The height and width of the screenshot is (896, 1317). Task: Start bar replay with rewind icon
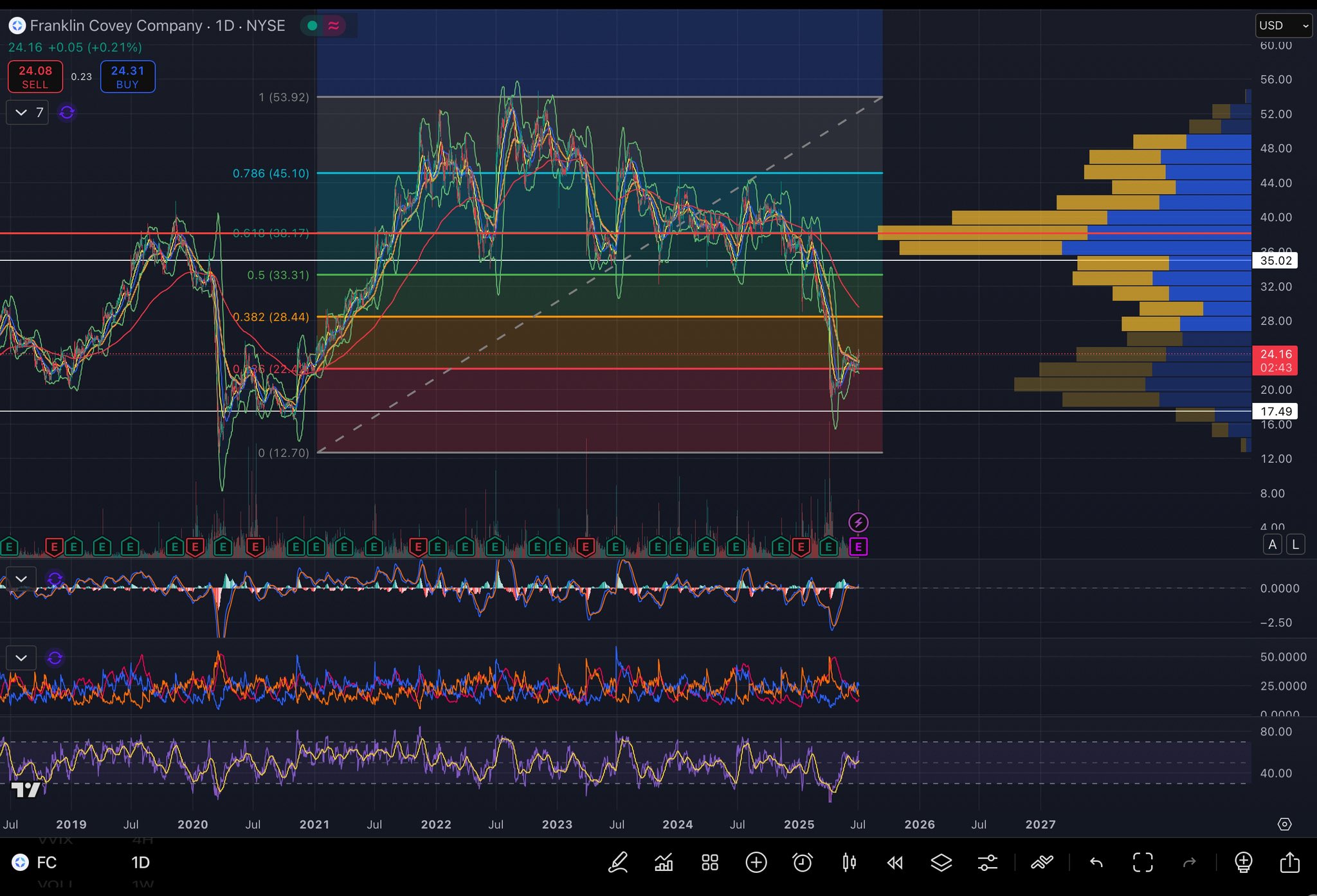tap(895, 863)
